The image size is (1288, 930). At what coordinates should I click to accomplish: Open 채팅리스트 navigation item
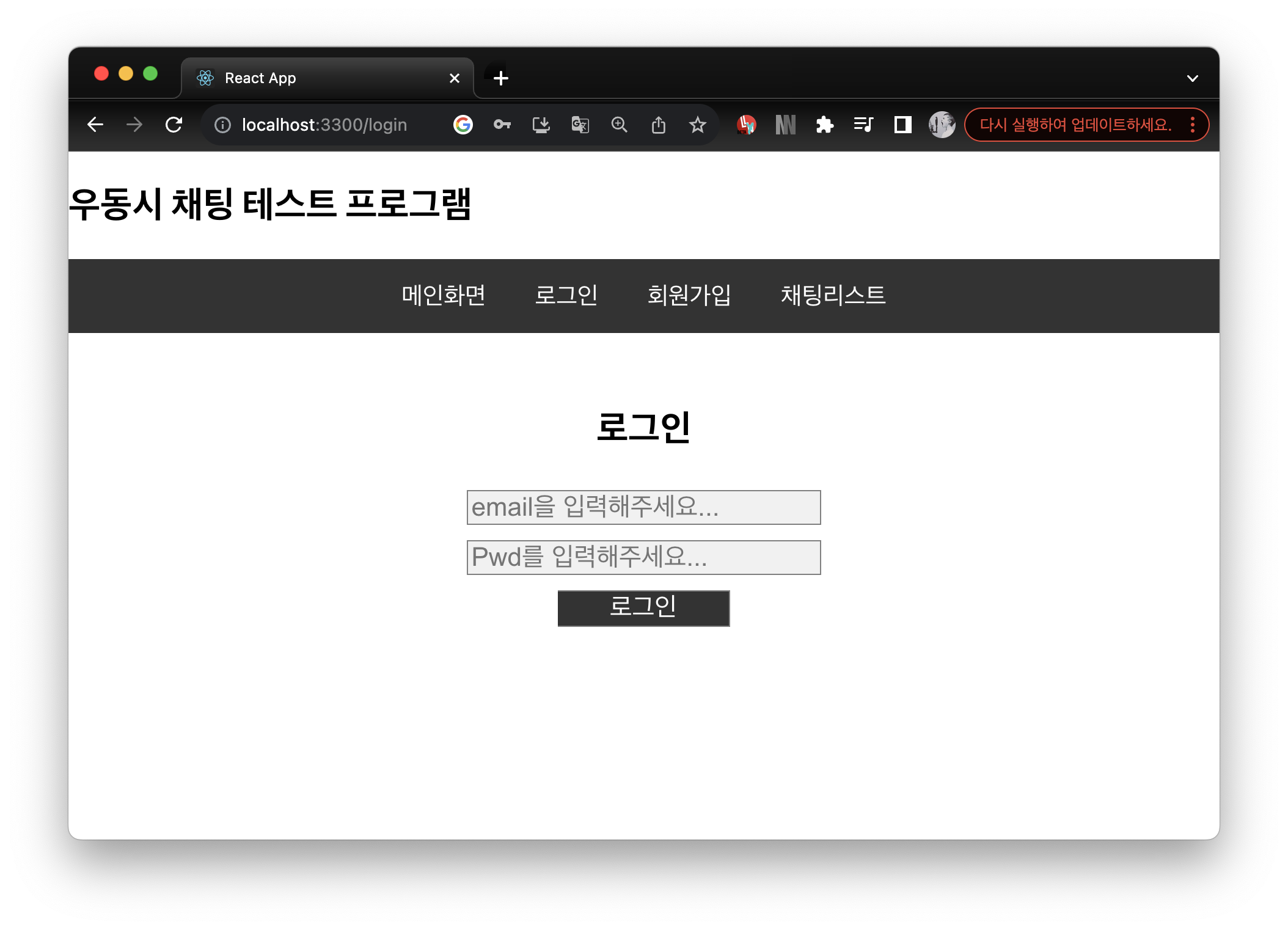click(x=833, y=295)
